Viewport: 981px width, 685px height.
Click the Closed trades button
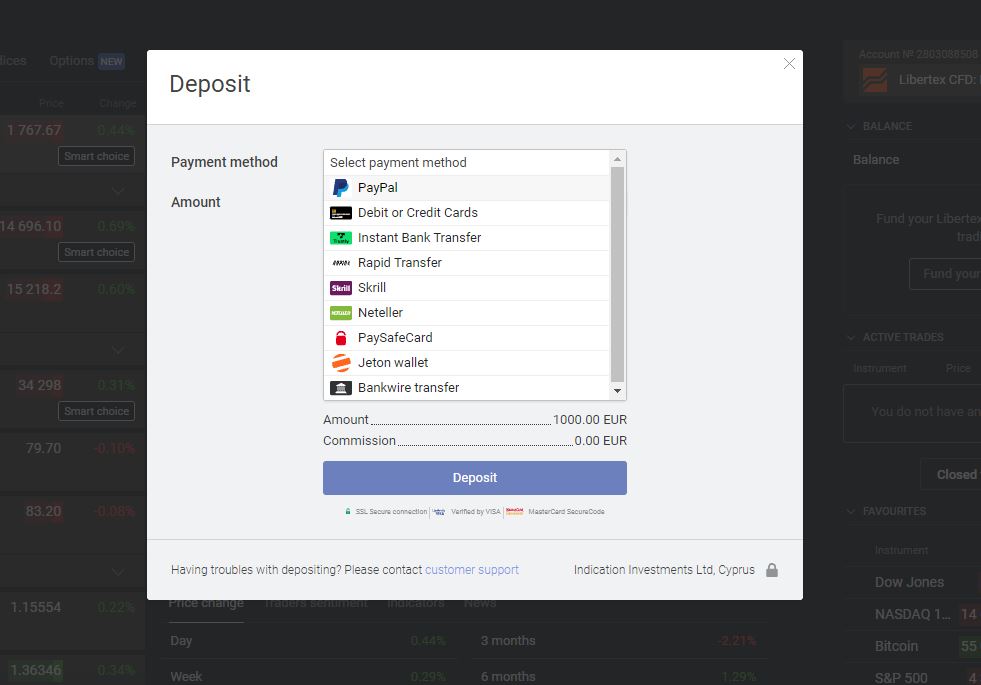pos(951,474)
